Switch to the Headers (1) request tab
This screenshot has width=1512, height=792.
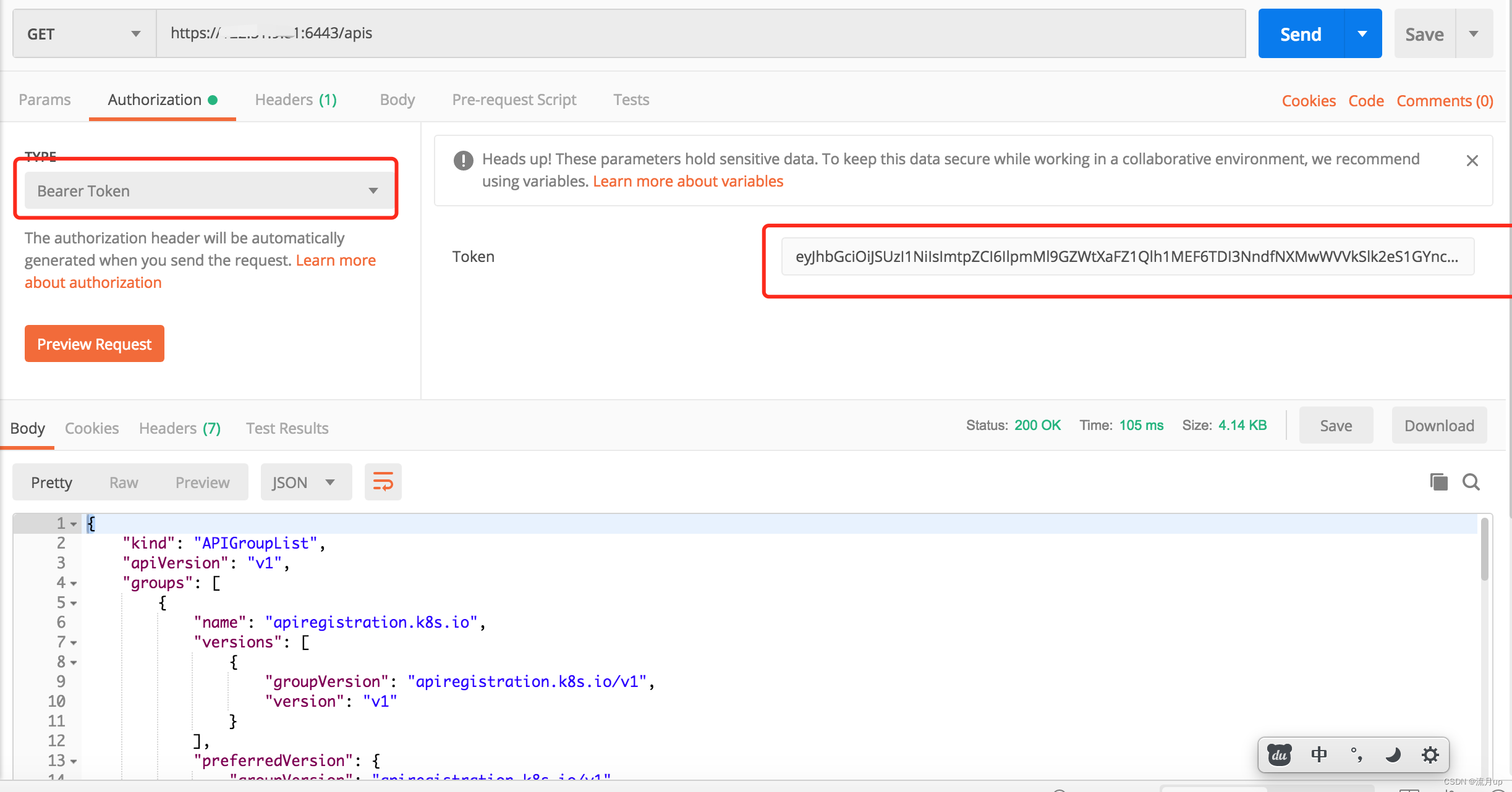pyautogui.click(x=295, y=99)
